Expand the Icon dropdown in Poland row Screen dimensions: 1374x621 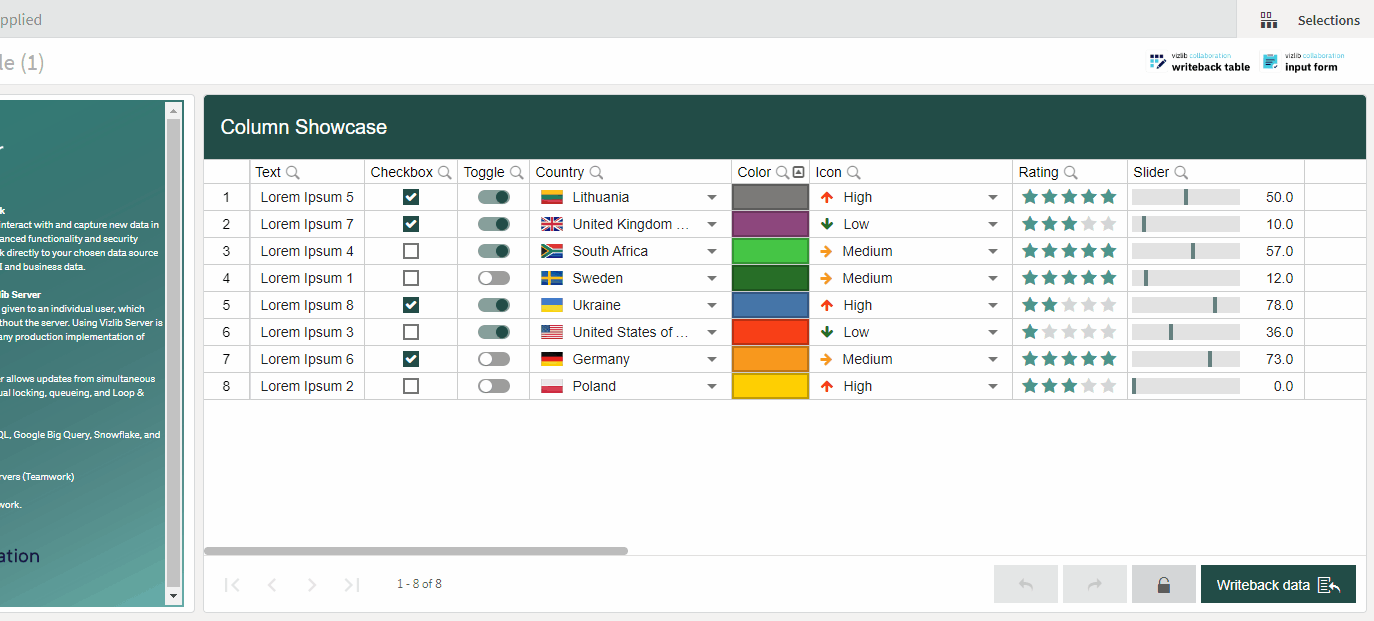click(x=993, y=387)
